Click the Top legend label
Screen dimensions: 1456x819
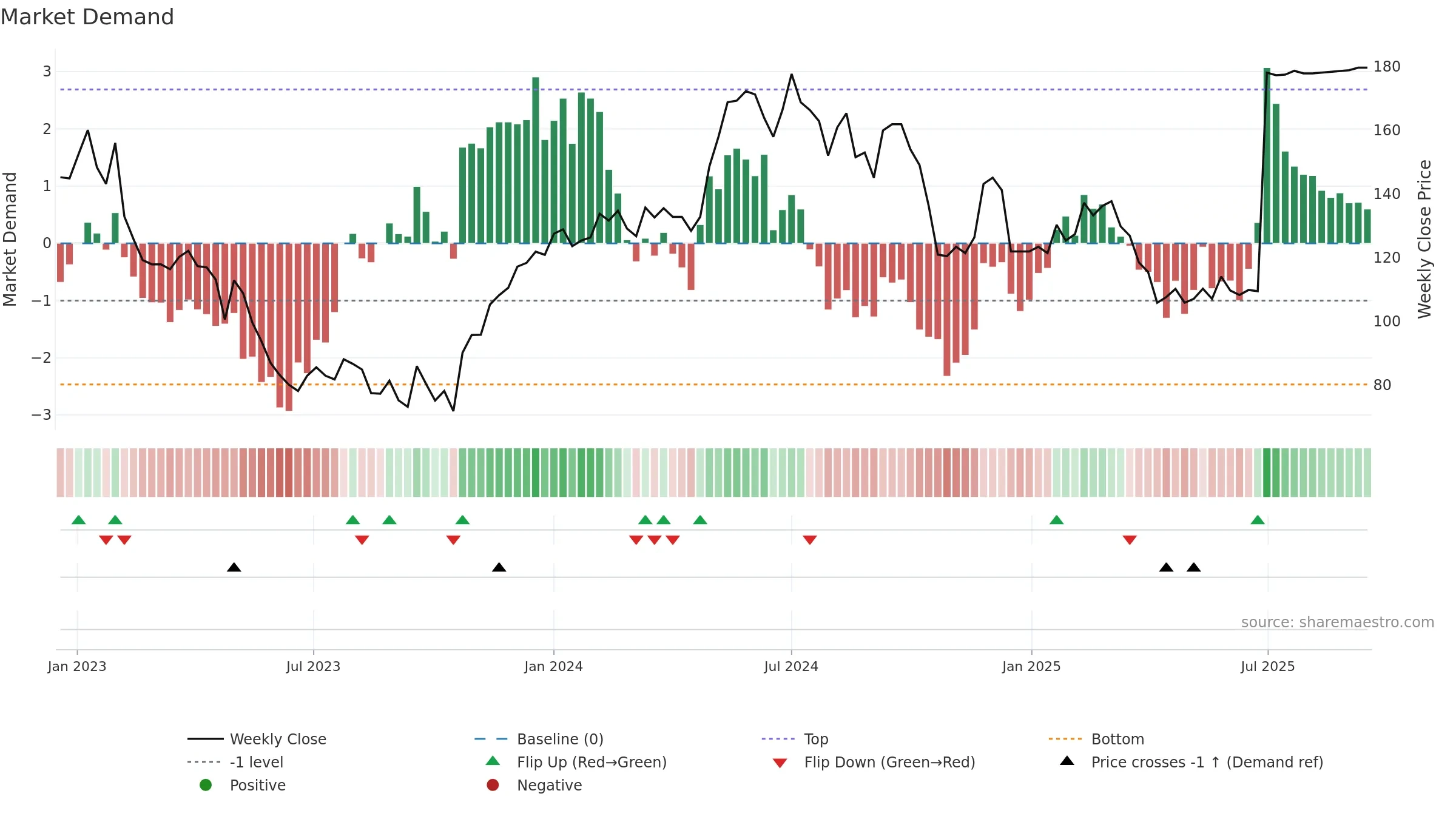816,739
